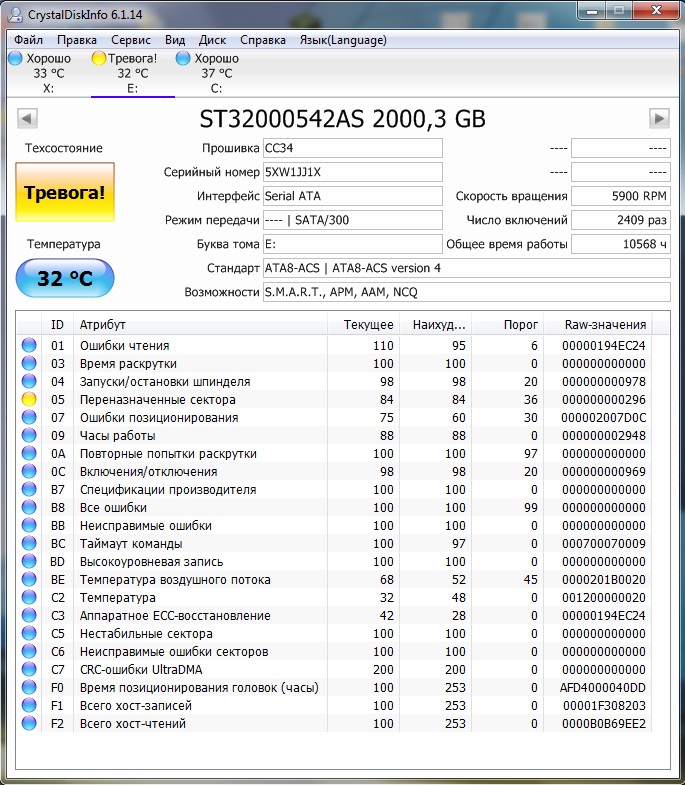Select the Хорошо disk X: status icon
This screenshot has height=785, width=685.
(15, 59)
